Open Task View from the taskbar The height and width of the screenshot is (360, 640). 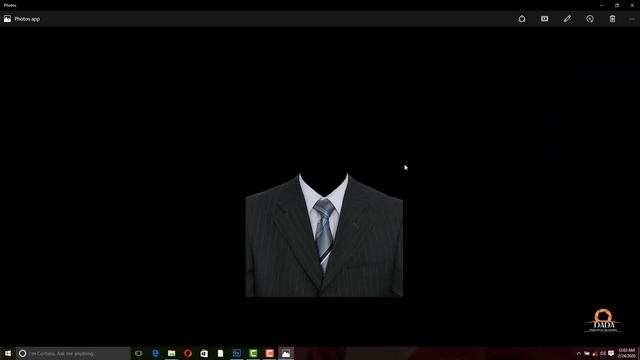pyautogui.click(x=139, y=353)
